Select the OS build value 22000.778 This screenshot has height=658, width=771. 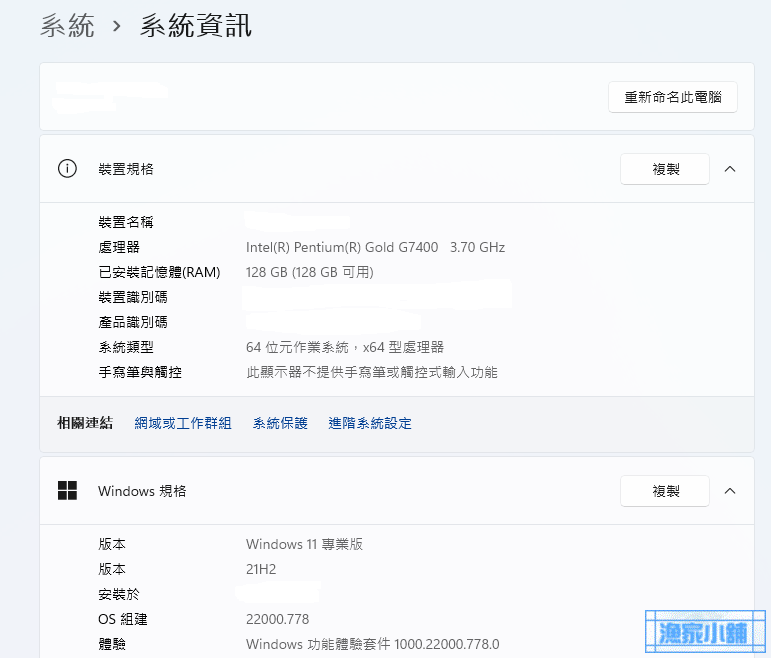(277, 619)
